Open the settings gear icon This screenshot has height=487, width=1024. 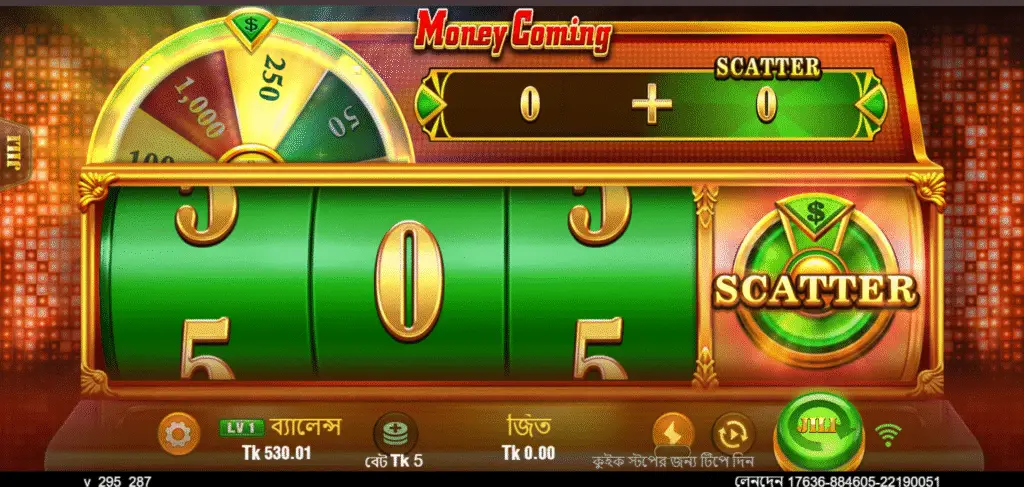tap(178, 433)
